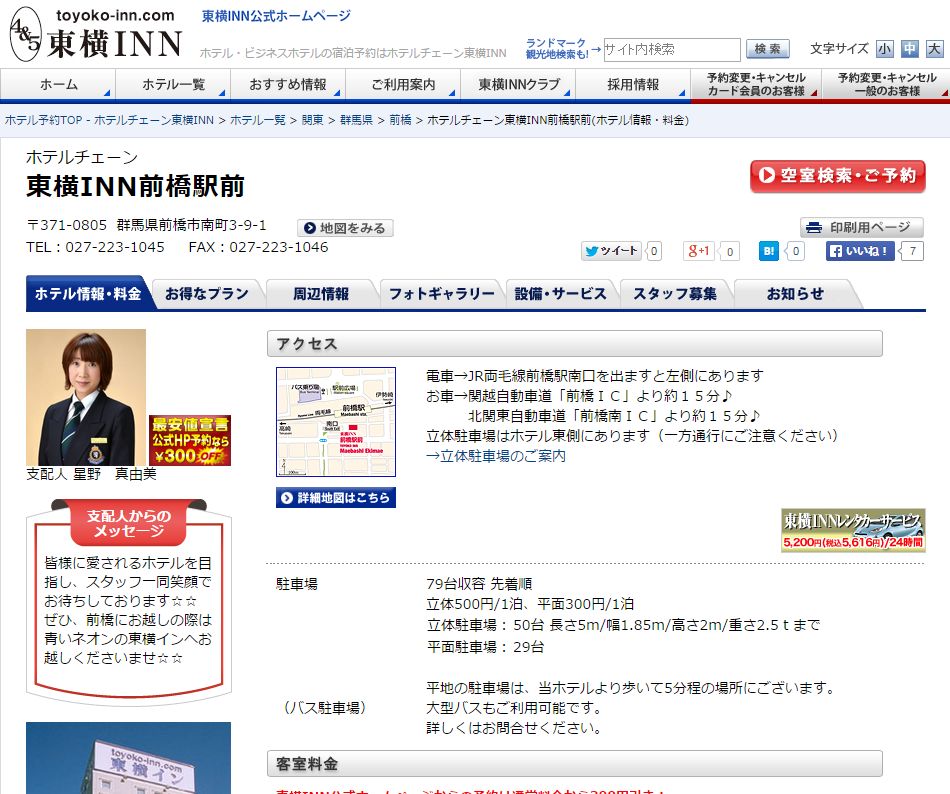Click the hotel building photo
Image resolution: width=950 pixels, height=794 pixels.
click(x=128, y=758)
